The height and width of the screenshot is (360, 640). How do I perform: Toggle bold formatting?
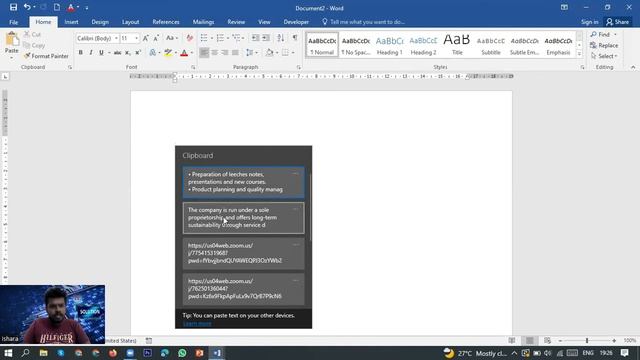[80, 53]
